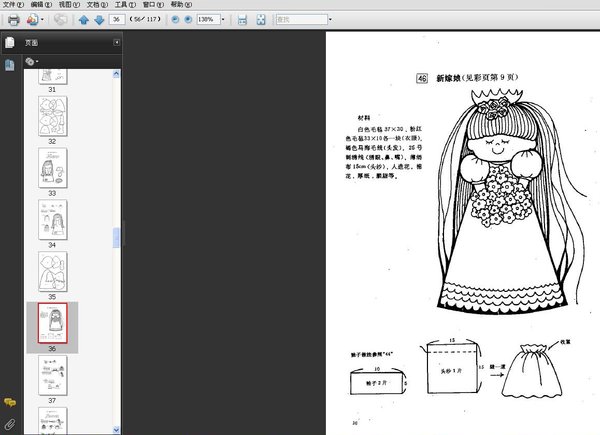The height and width of the screenshot is (435, 600).
Task: Click the 新嫁娘 heading in document
Action: coord(448,78)
